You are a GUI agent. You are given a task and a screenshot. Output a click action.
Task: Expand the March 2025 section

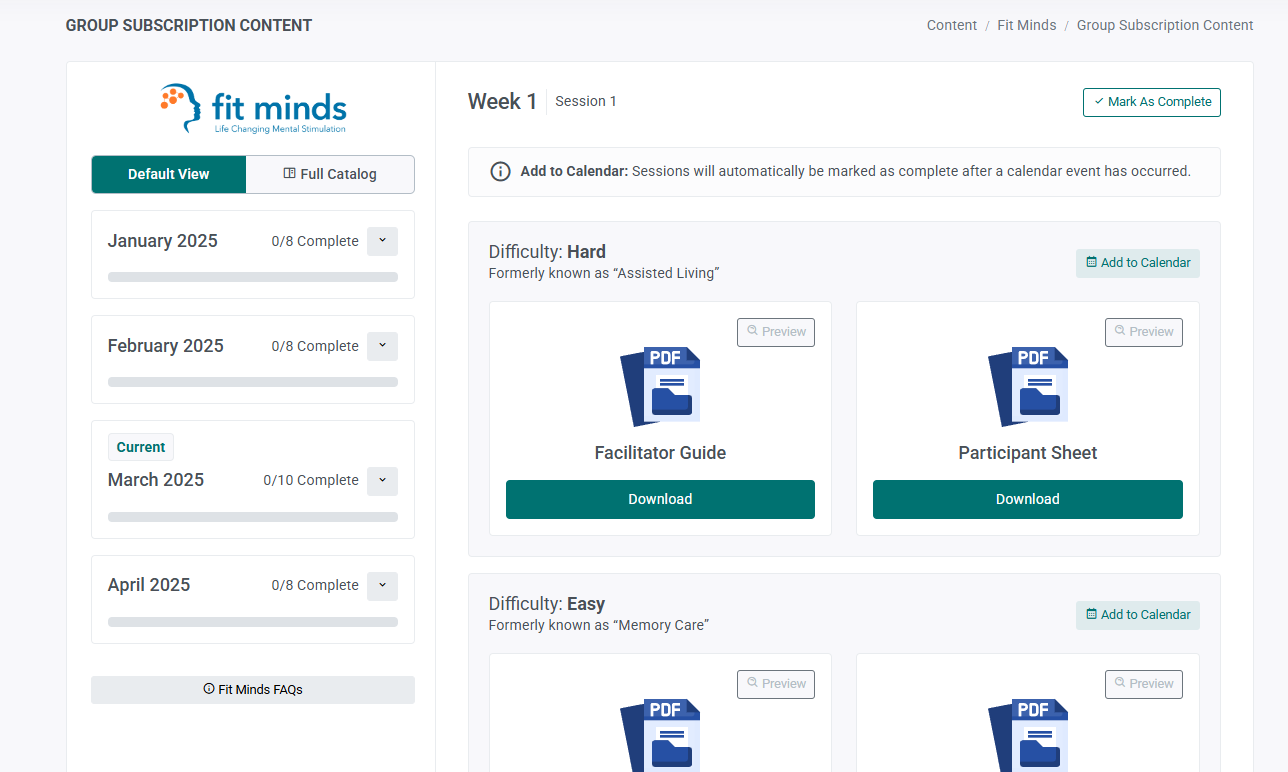(382, 481)
